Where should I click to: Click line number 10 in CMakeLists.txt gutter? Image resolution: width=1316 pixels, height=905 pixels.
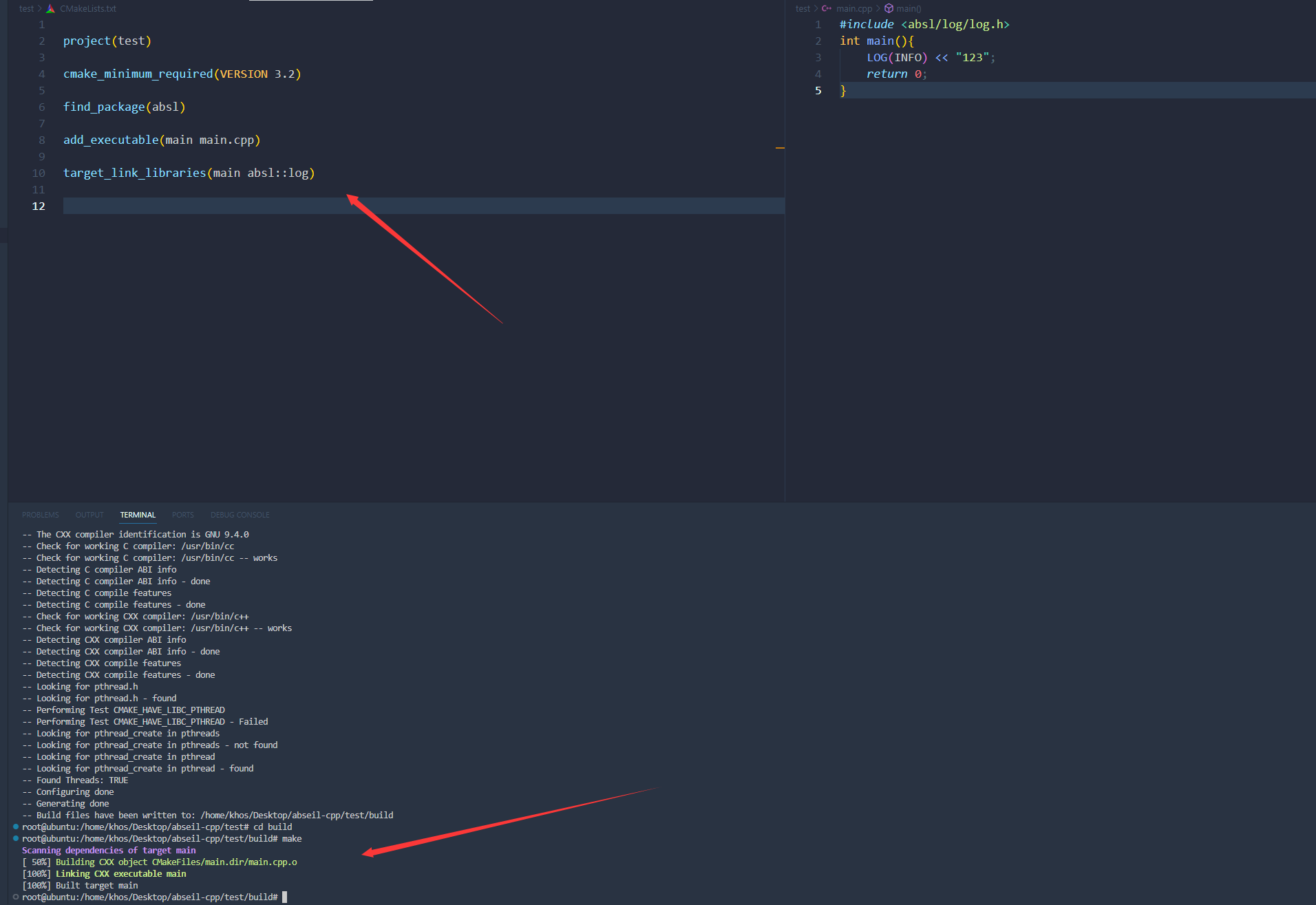point(39,173)
